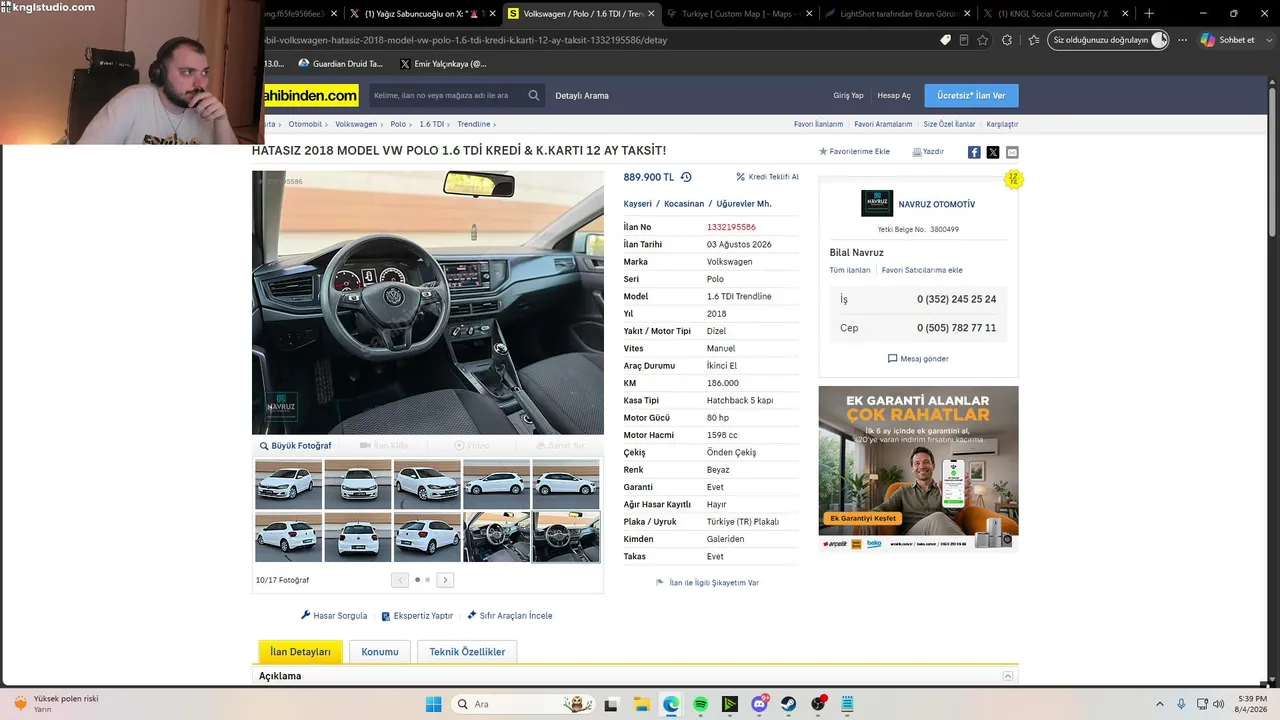Switch to the KNGL Social Community browser tab
This screenshot has height=720, width=1280.
[1056, 14]
